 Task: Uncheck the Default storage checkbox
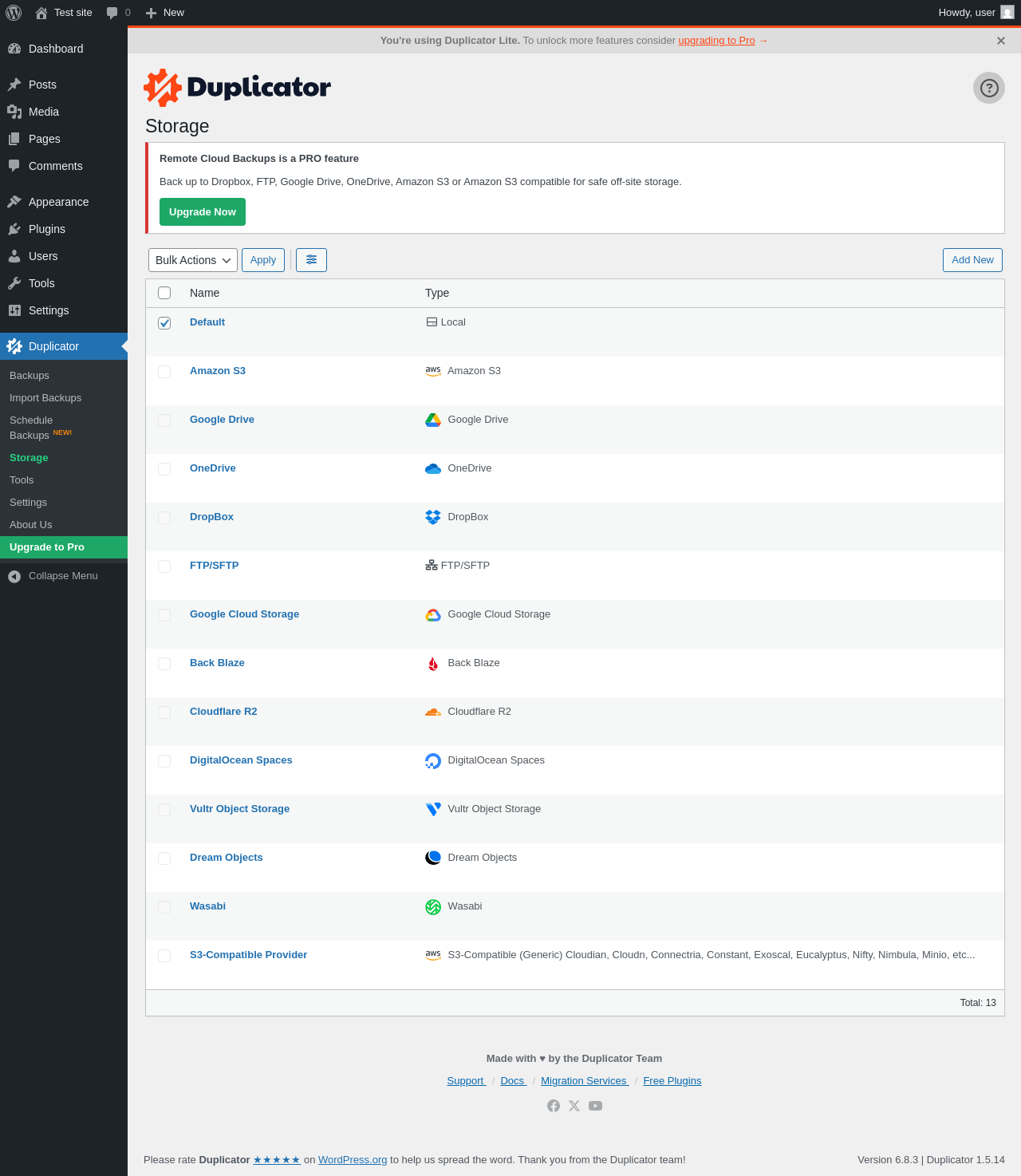[x=164, y=323]
